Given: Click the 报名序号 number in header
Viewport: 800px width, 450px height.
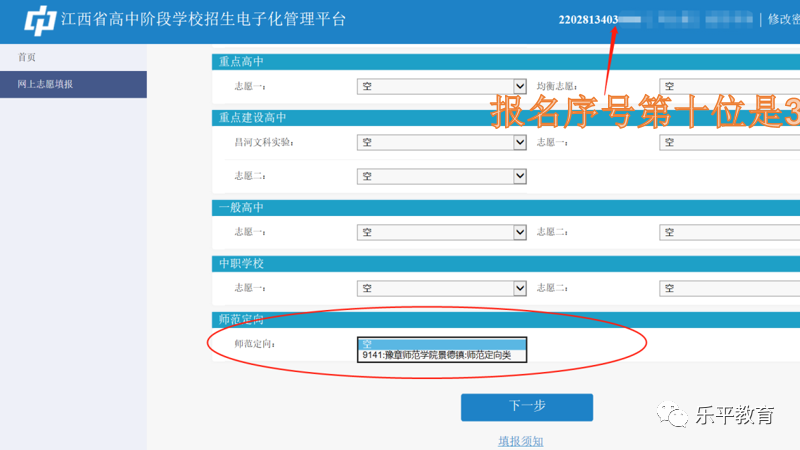Looking at the screenshot, I should coord(590,19).
